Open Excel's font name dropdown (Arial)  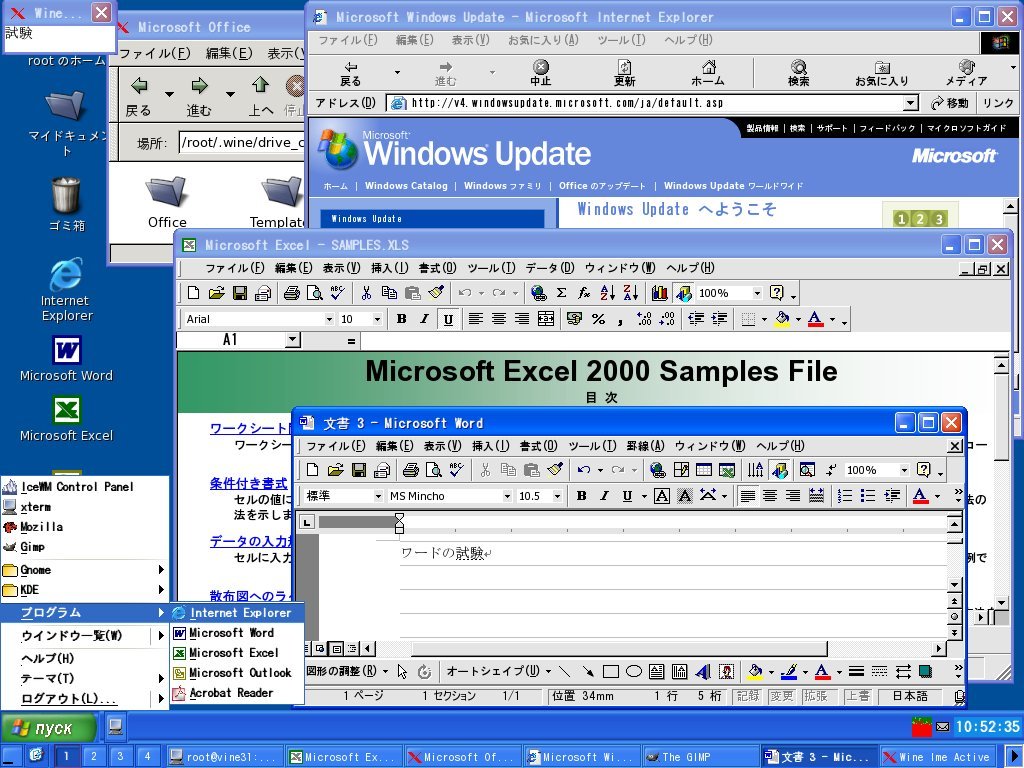tap(329, 319)
